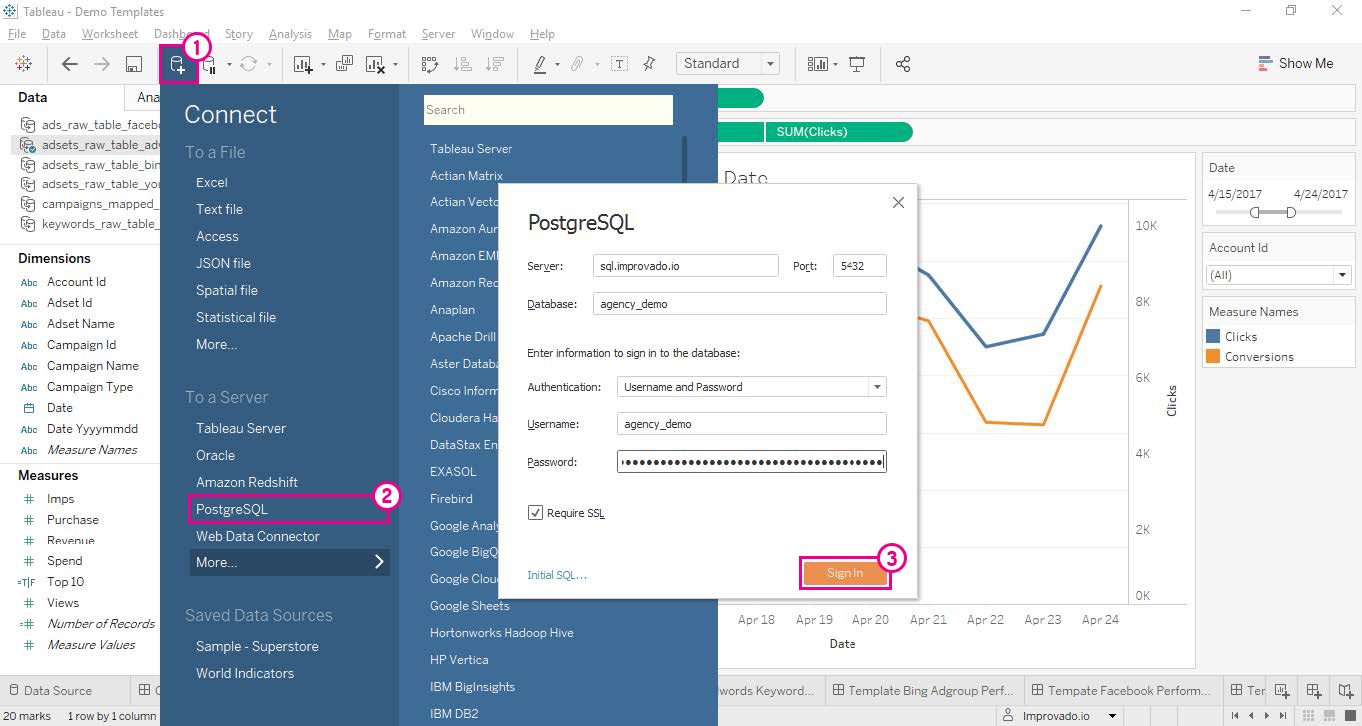Image resolution: width=1362 pixels, height=726 pixels.
Task: Click the Share workbook icon
Action: 903,64
